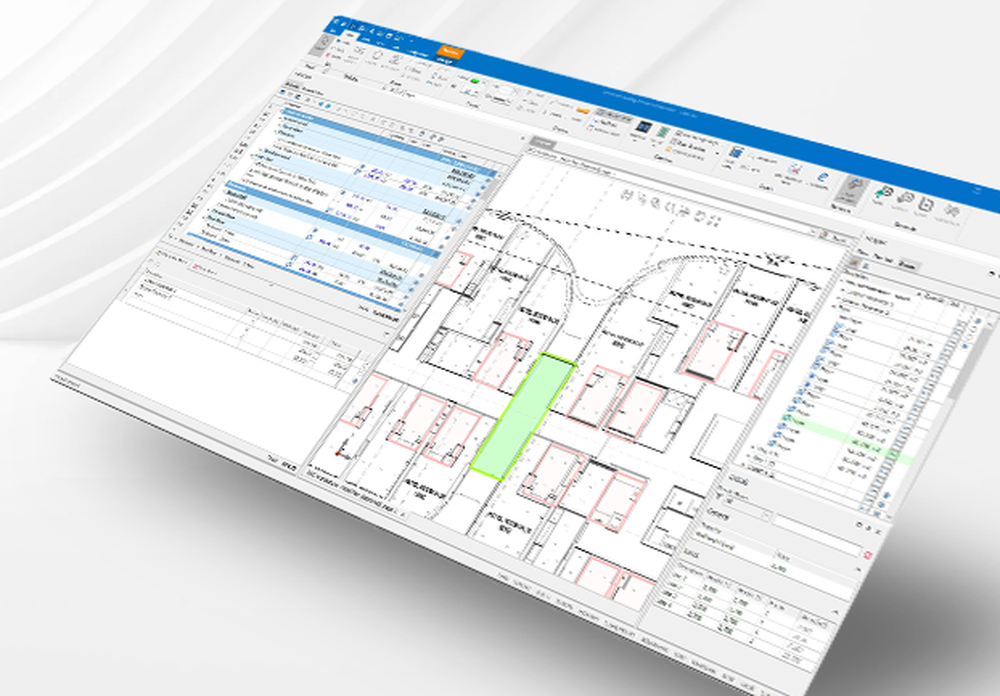Click the green striped hatch icon
The image size is (1000, 696).
coord(662,133)
